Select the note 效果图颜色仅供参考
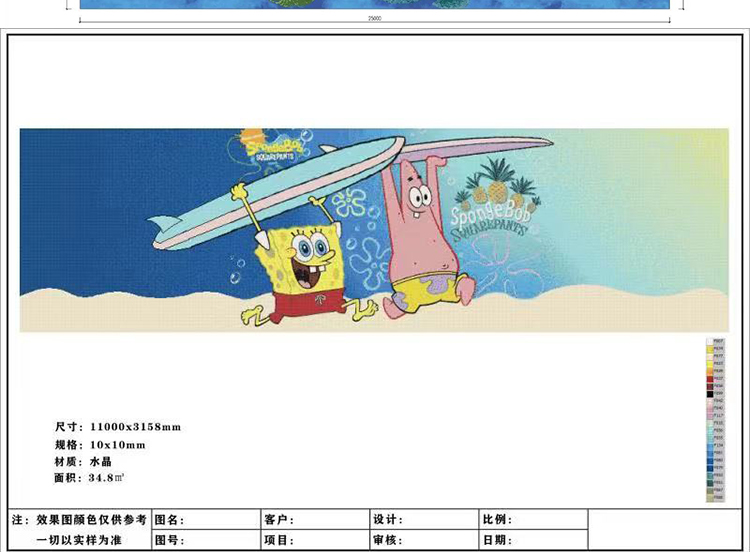 coord(91,519)
